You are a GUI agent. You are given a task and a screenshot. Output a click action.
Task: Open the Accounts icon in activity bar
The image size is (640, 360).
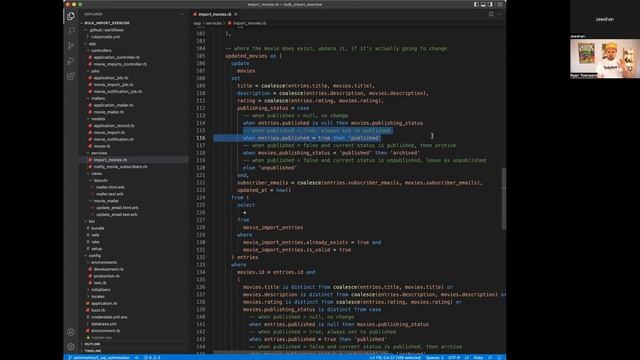coord(71,332)
